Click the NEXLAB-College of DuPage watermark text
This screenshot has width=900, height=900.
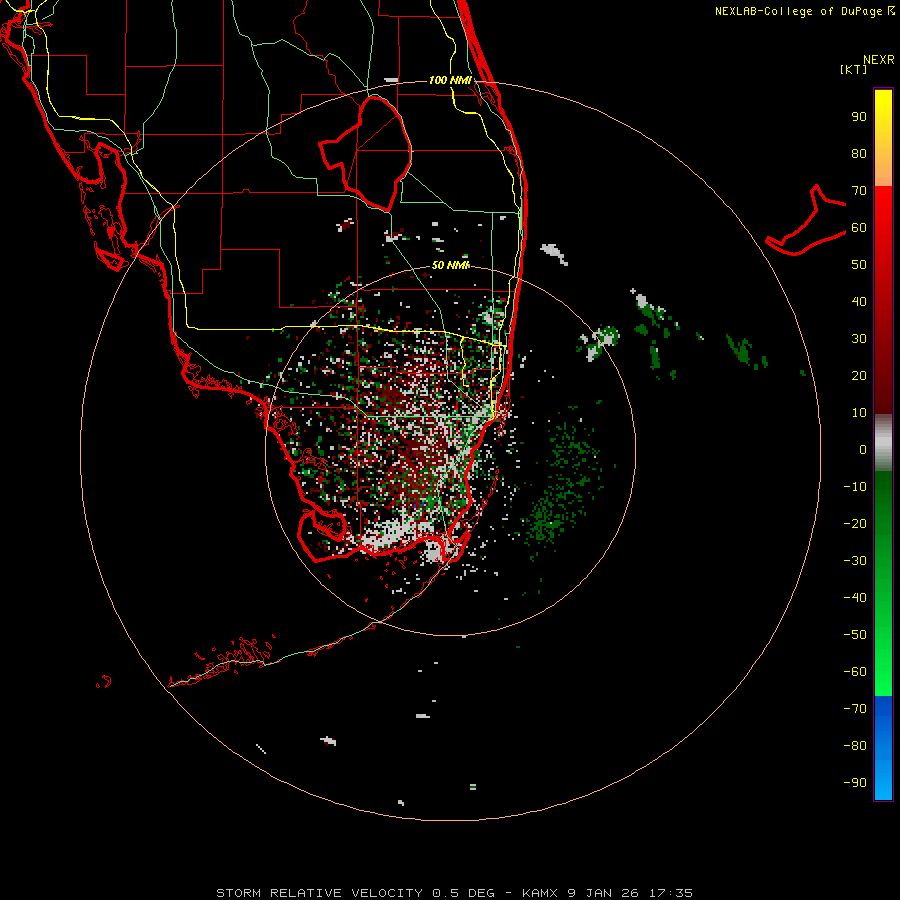(804, 11)
